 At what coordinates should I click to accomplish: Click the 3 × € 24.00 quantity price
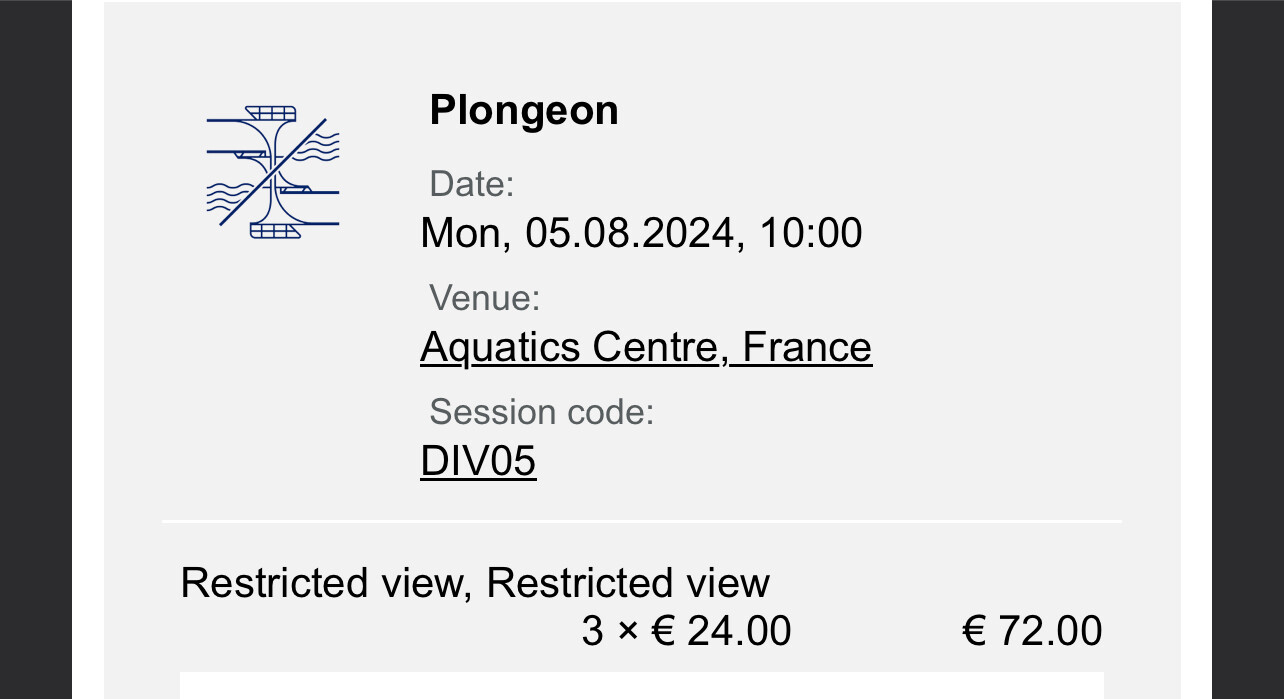click(686, 631)
